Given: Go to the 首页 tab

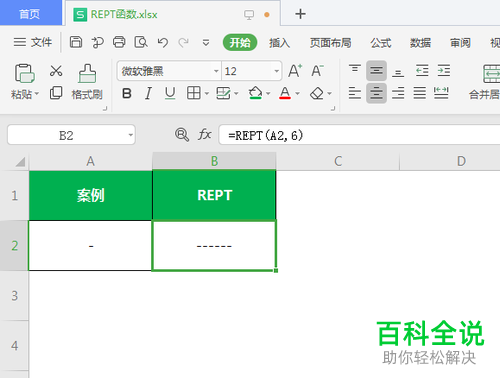Looking at the screenshot, I should pyautogui.click(x=30, y=14).
